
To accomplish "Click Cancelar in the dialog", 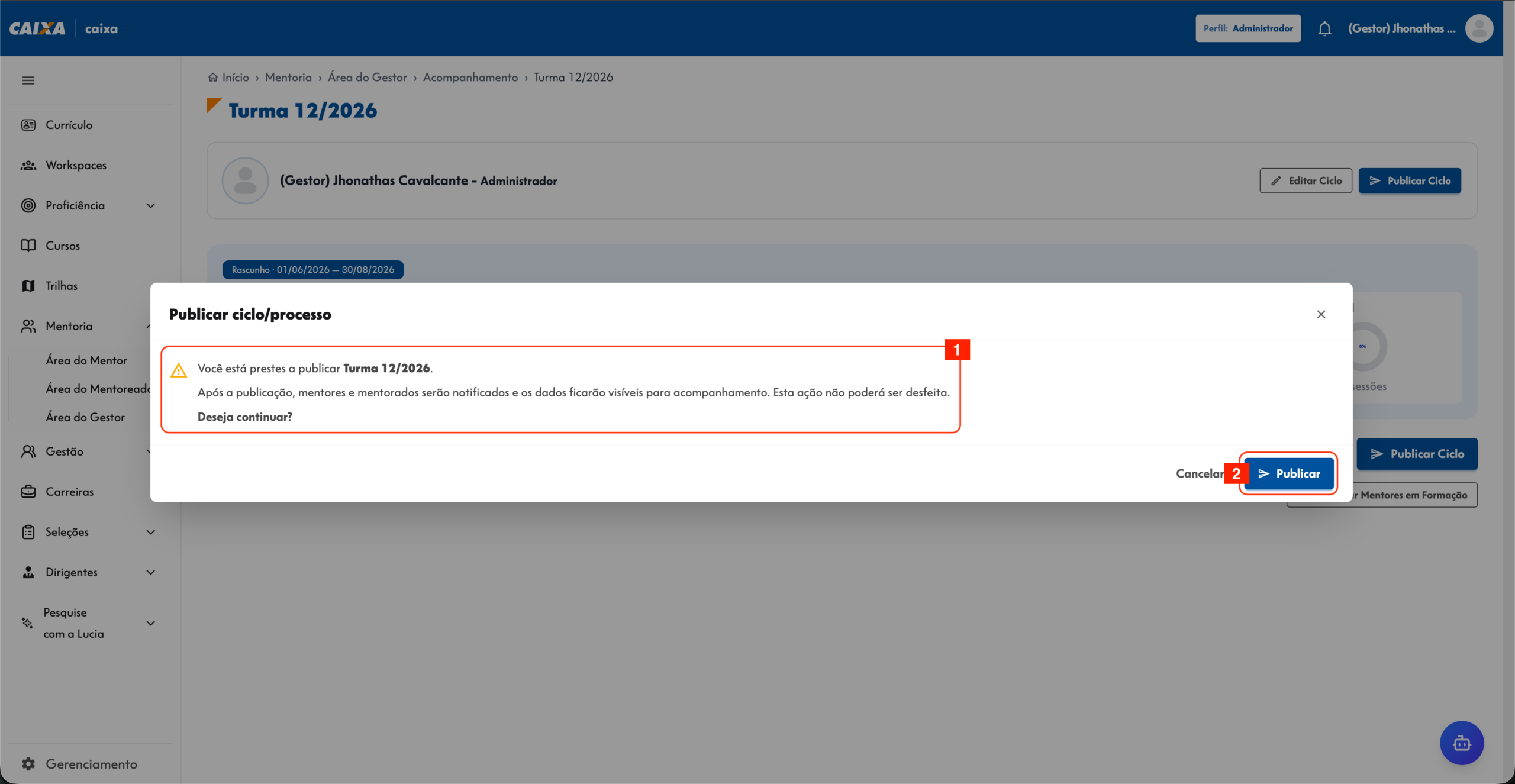I will (x=1200, y=473).
